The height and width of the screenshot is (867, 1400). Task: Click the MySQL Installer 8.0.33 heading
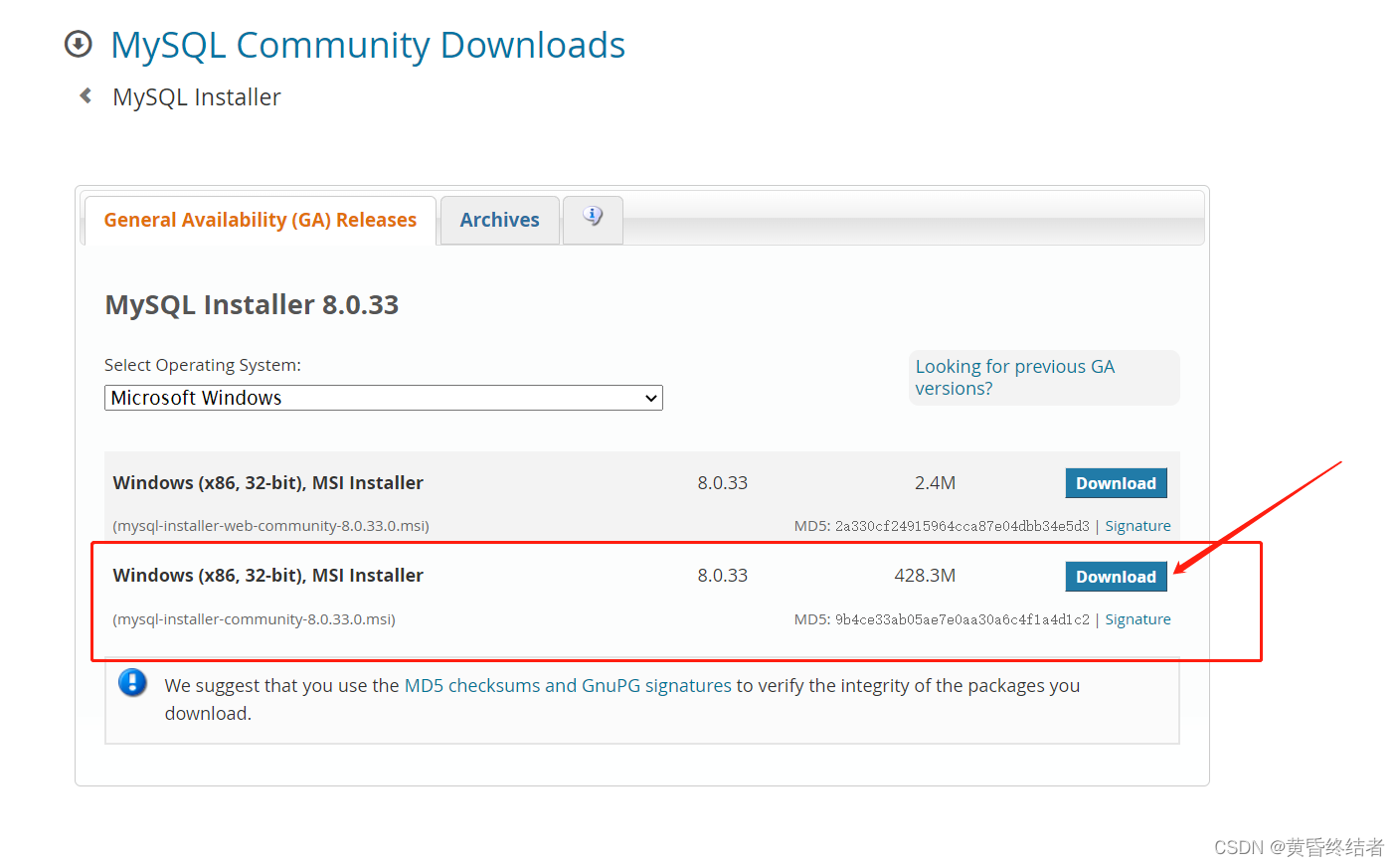[x=252, y=304]
